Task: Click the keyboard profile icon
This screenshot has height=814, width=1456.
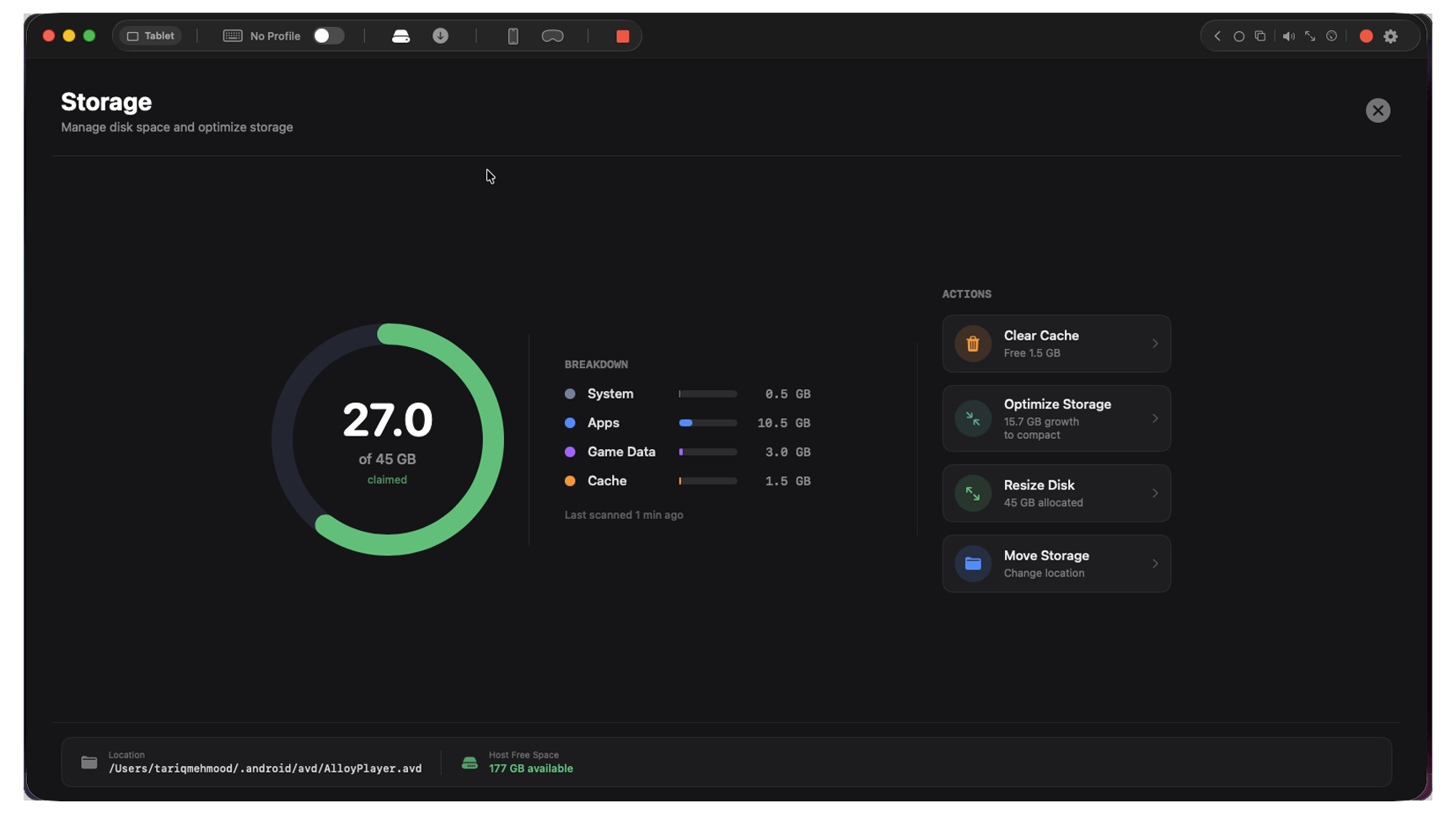Action: pyautogui.click(x=233, y=36)
